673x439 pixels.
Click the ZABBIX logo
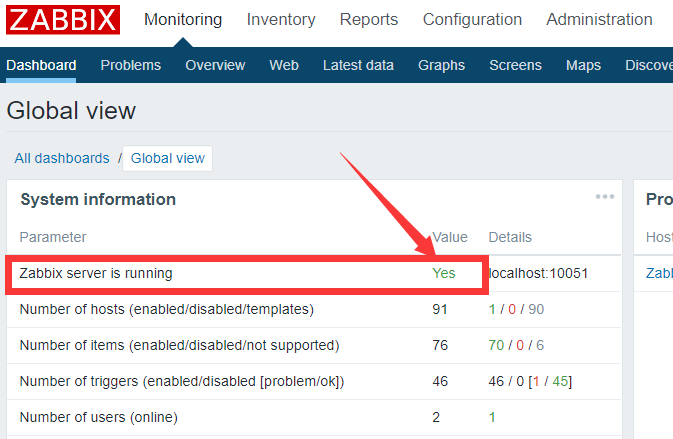63,20
